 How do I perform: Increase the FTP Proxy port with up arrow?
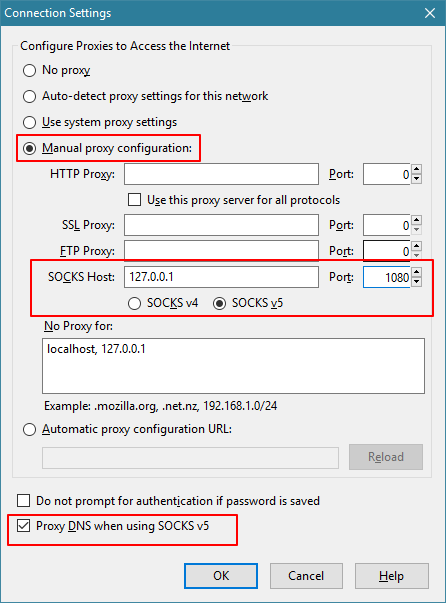(416, 246)
